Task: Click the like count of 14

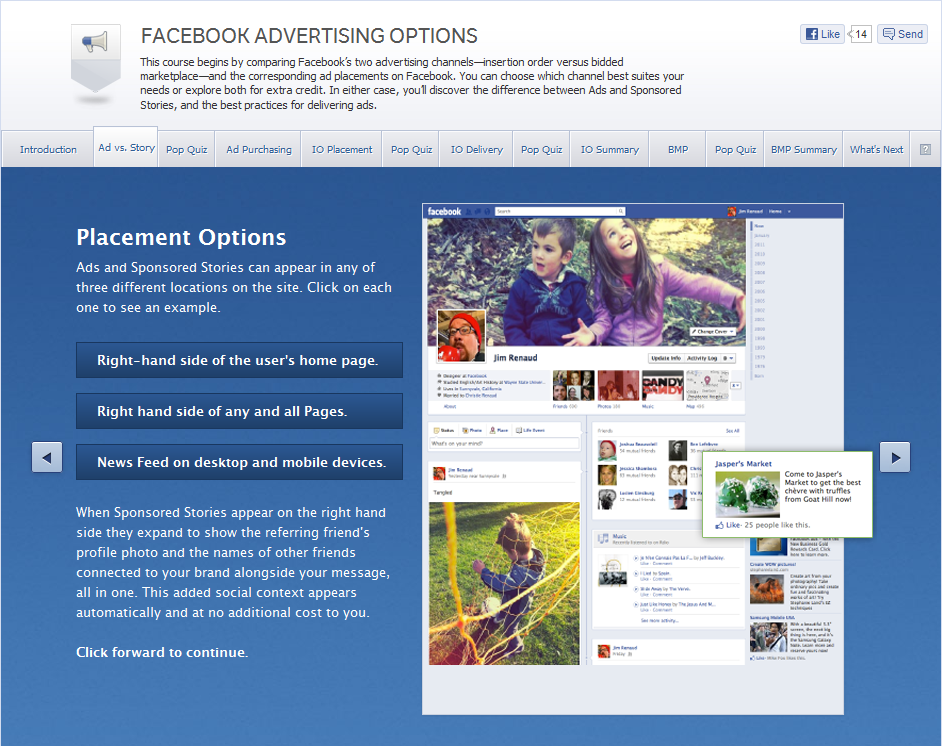Action: point(860,34)
